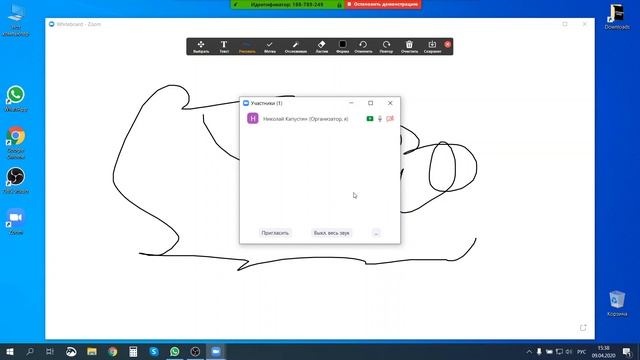Open OBS Studio desktop shortcut

click(16, 180)
